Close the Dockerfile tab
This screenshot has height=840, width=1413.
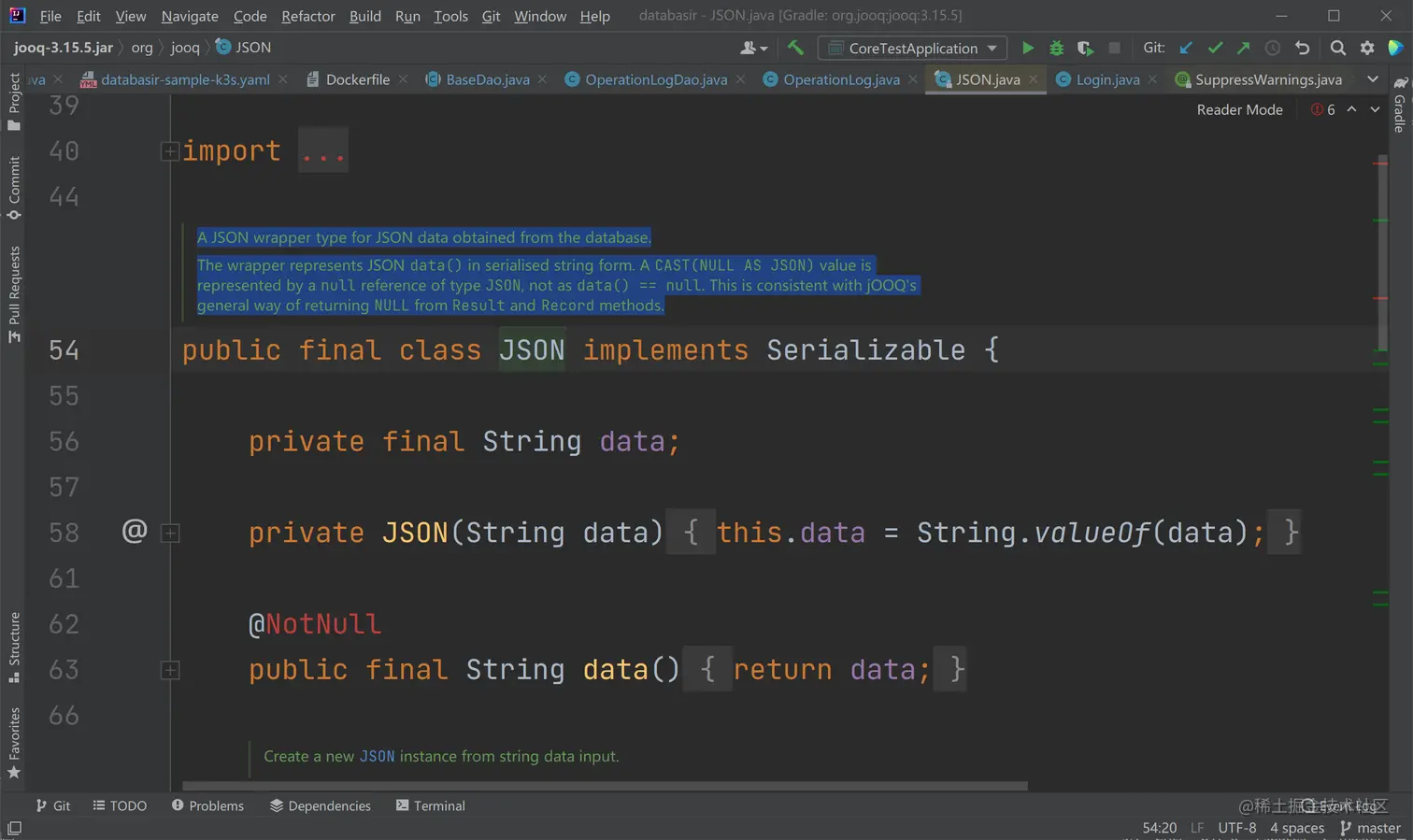[403, 79]
